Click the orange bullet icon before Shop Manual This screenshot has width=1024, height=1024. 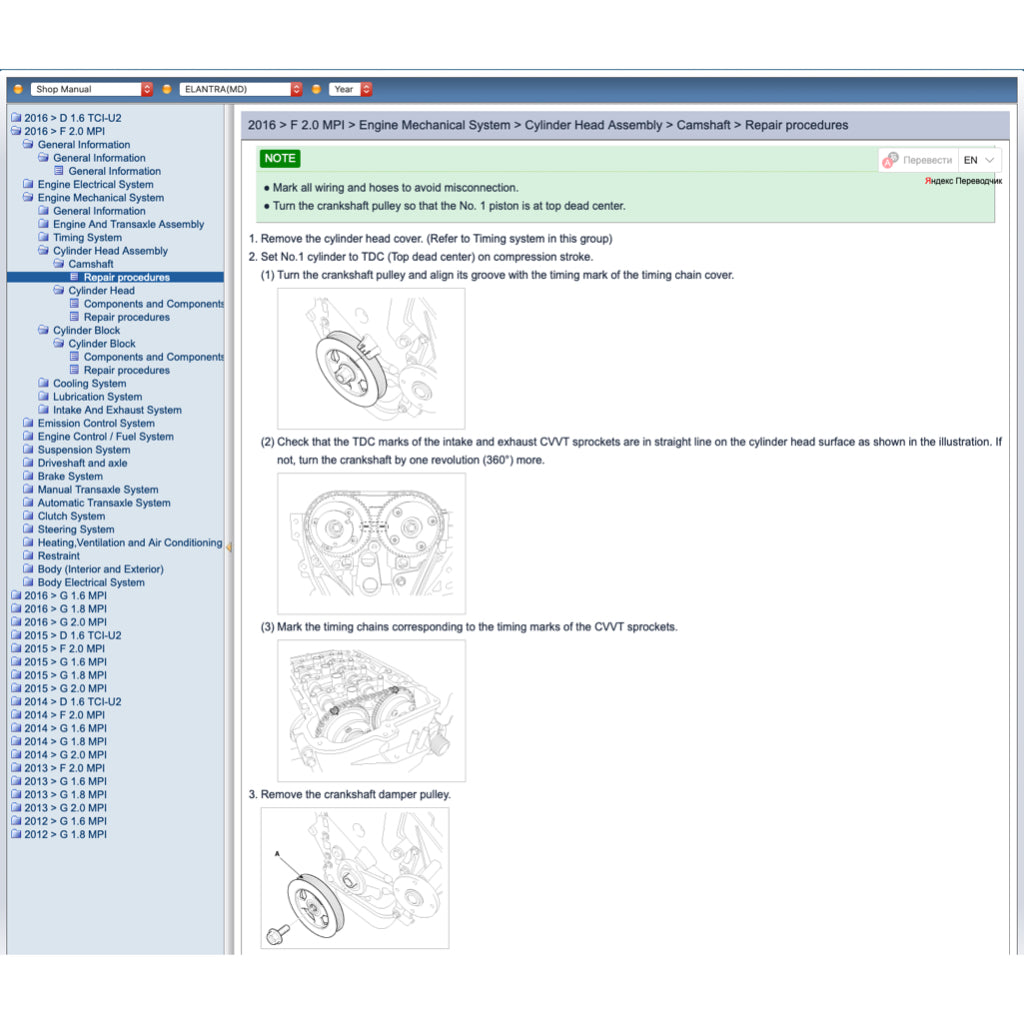click(x=18, y=89)
